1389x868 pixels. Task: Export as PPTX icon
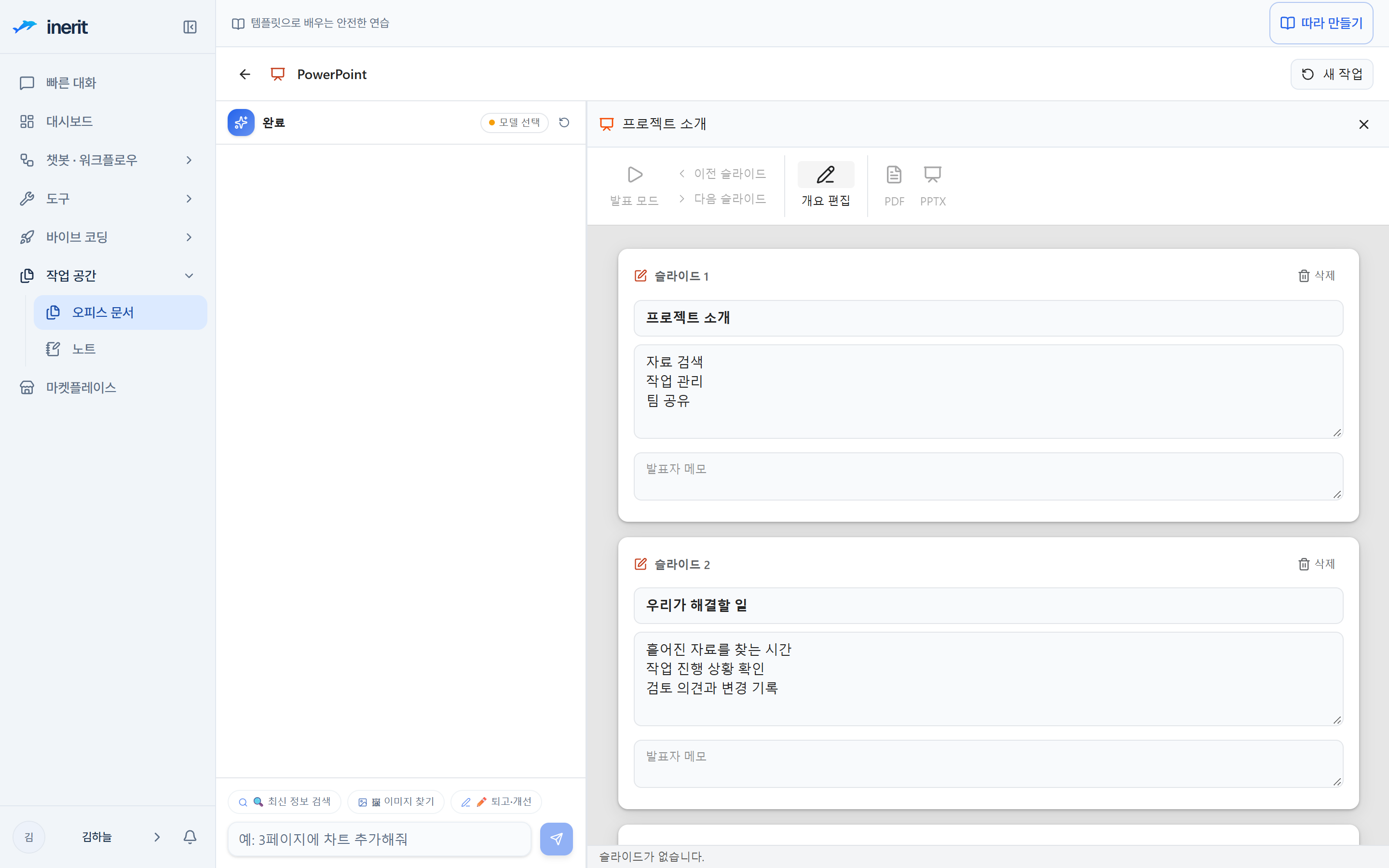(x=933, y=175)
